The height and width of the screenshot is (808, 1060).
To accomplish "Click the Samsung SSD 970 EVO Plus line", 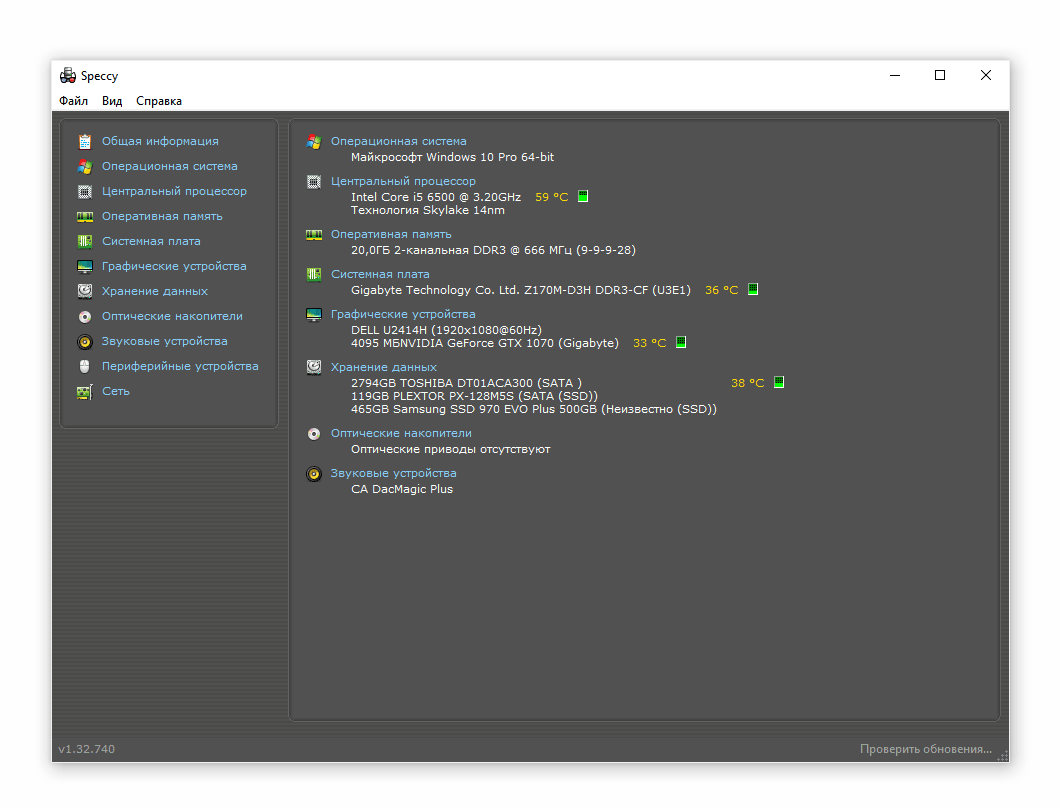I will pyautogui.click(x=534, y=409).
